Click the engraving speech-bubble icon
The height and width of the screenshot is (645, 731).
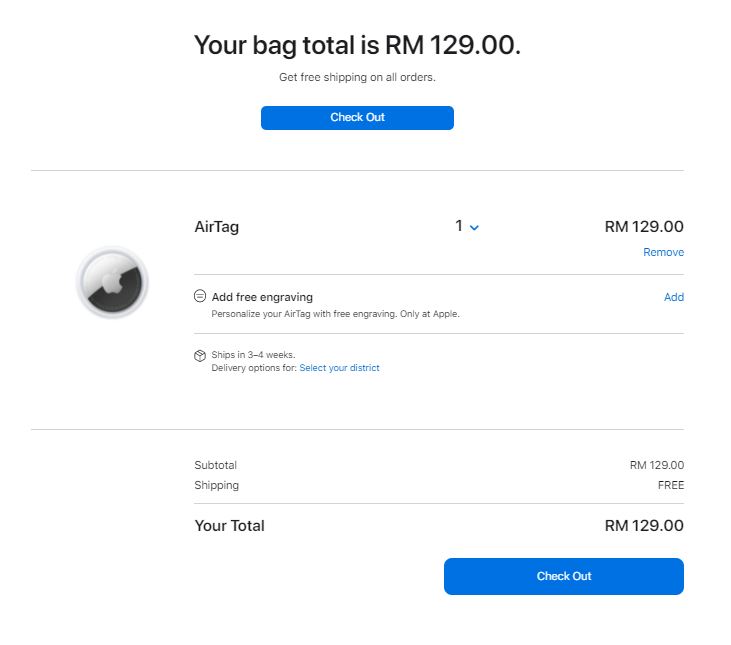click(200, 297)
